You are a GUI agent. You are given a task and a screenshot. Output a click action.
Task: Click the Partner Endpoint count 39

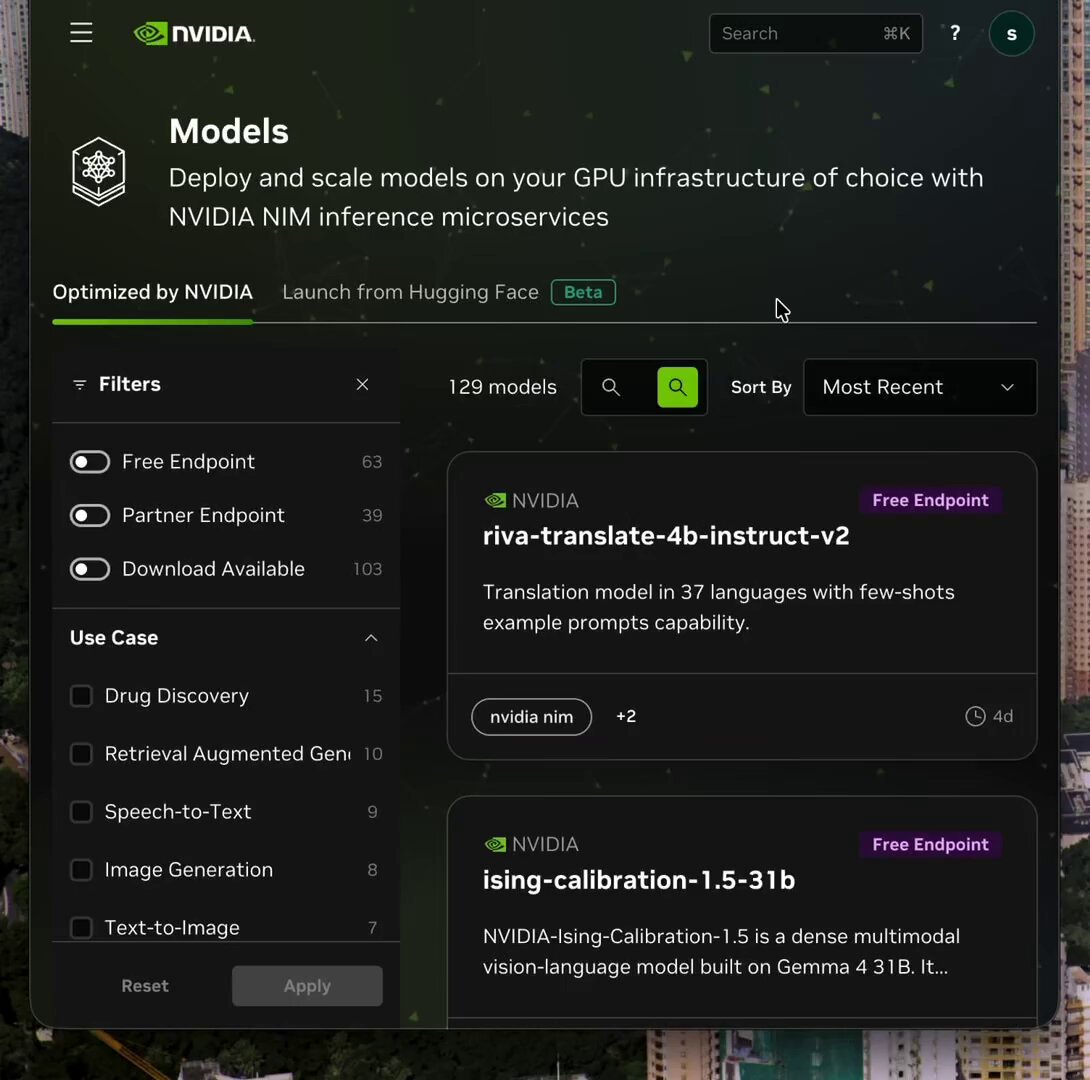coord(372,515)
